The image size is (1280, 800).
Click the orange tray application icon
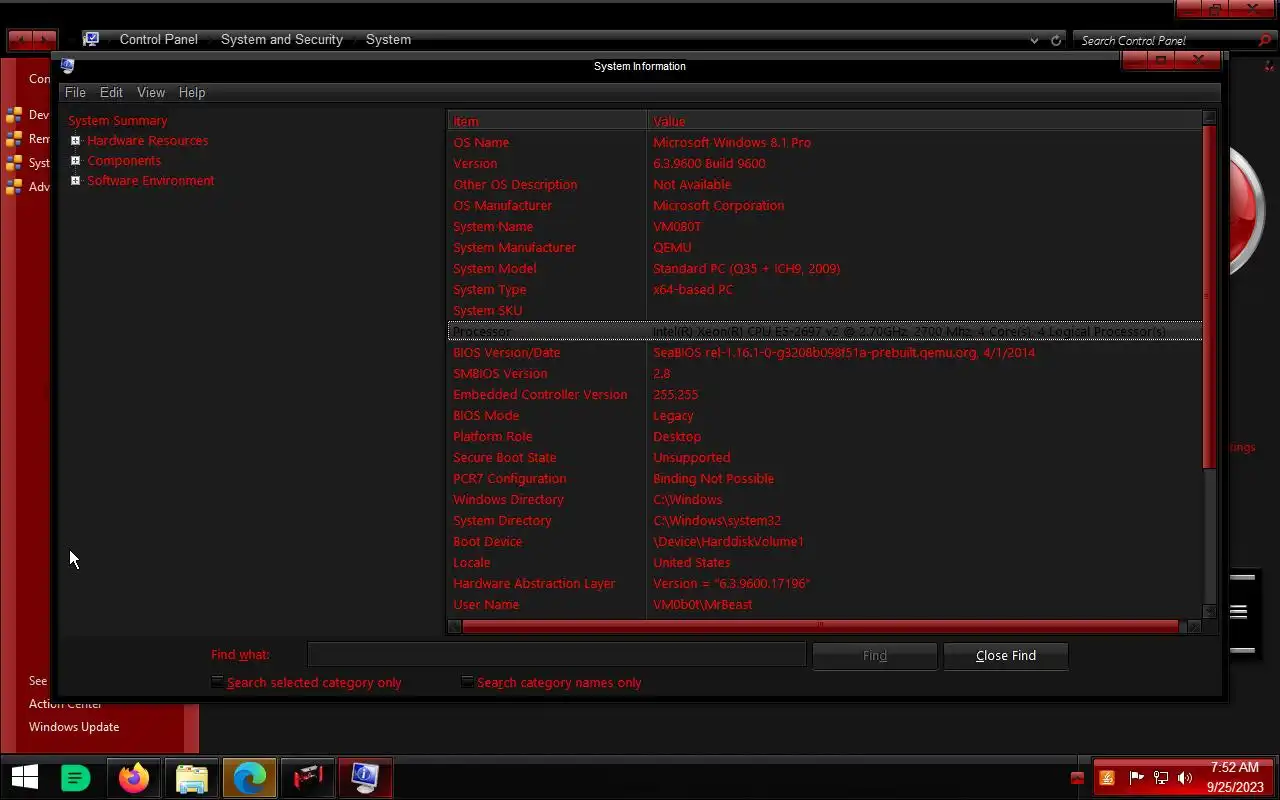(1107, 777)
